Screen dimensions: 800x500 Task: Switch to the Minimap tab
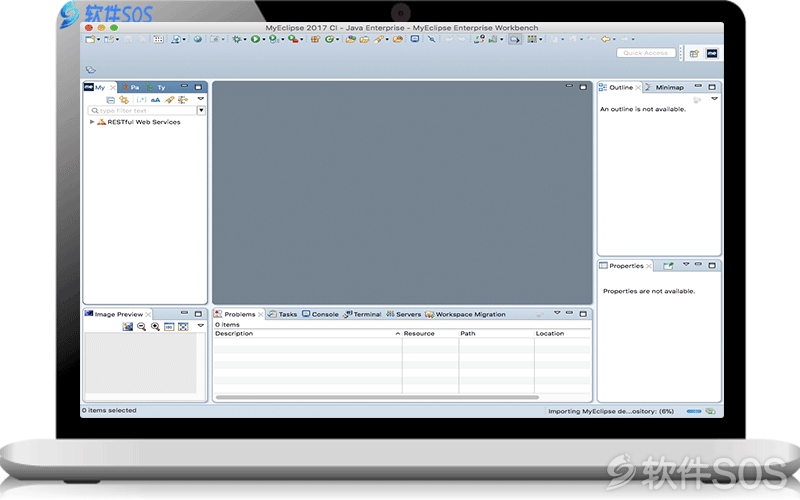click(x=664, y=87)
